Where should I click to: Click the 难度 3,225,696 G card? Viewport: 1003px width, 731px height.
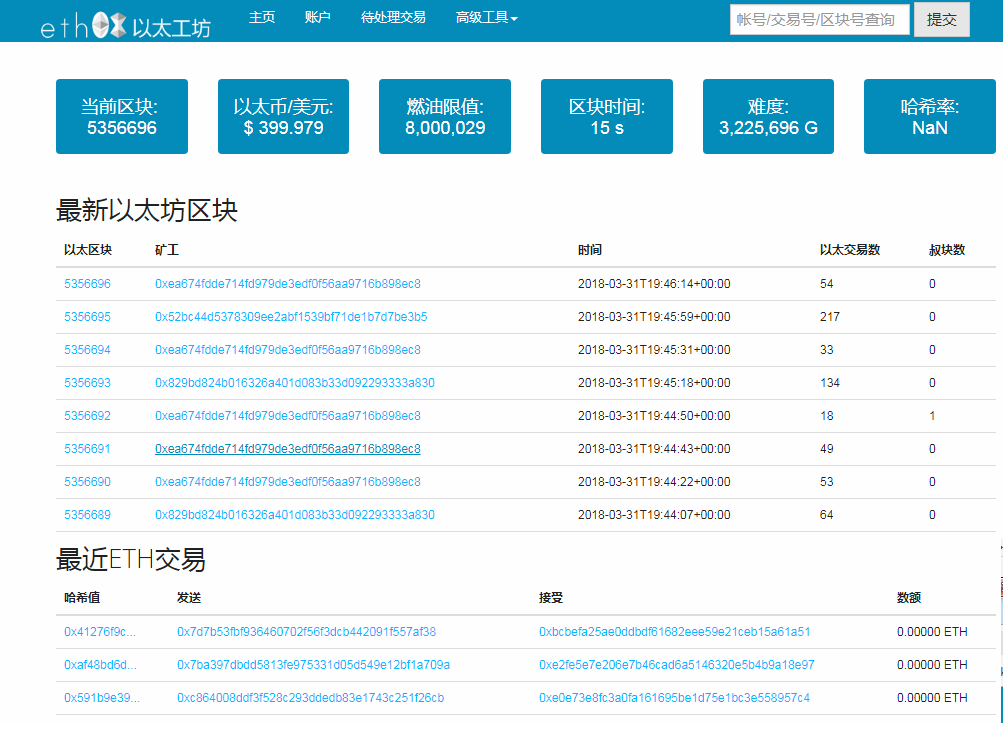click(768, 116)
